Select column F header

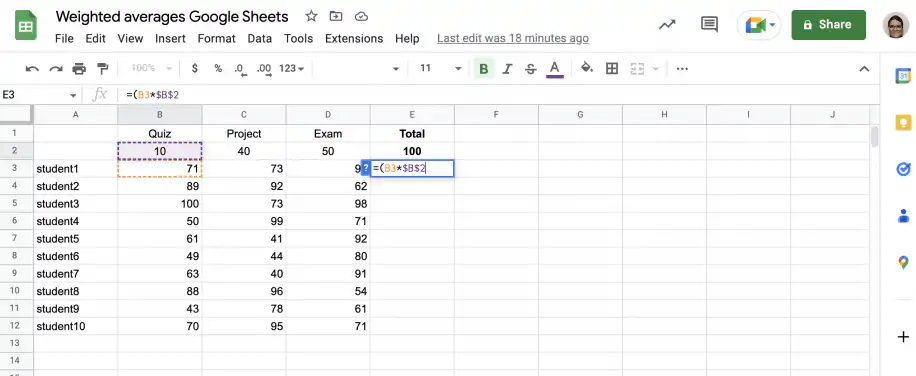pyautogui.click(x=496, y=114)
